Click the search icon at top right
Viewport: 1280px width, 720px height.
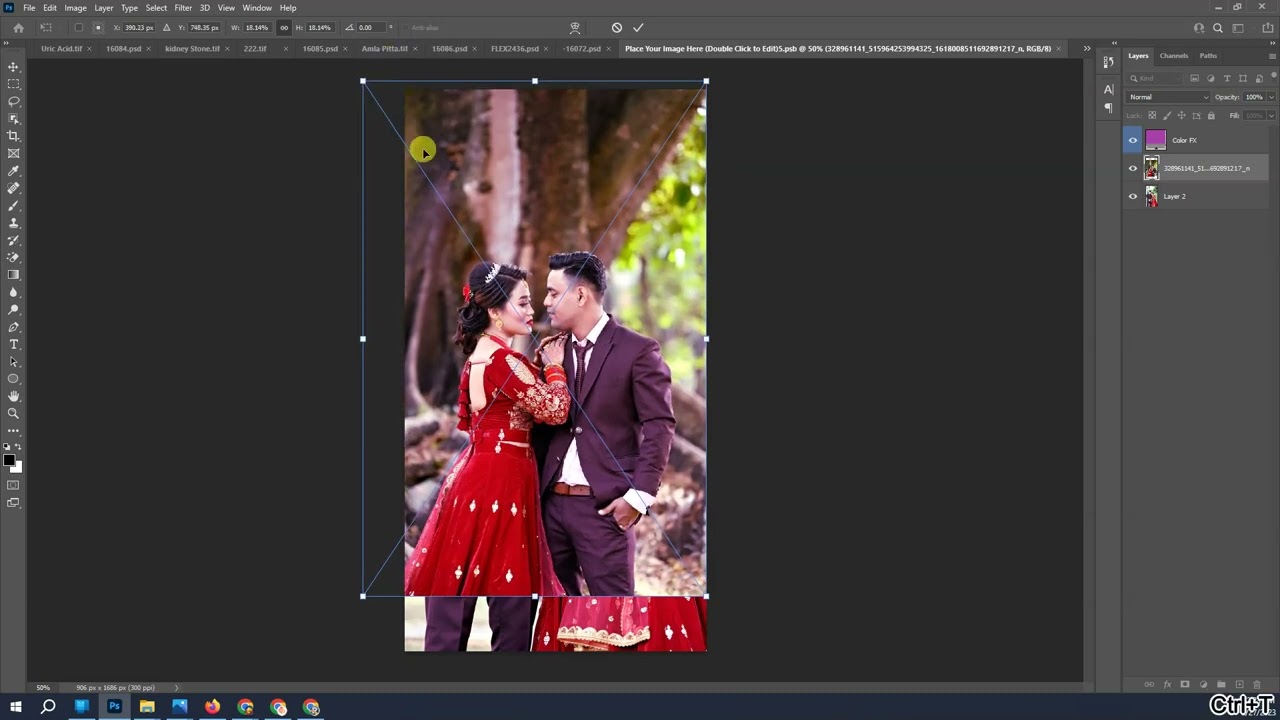click(x=1218, y=28)
